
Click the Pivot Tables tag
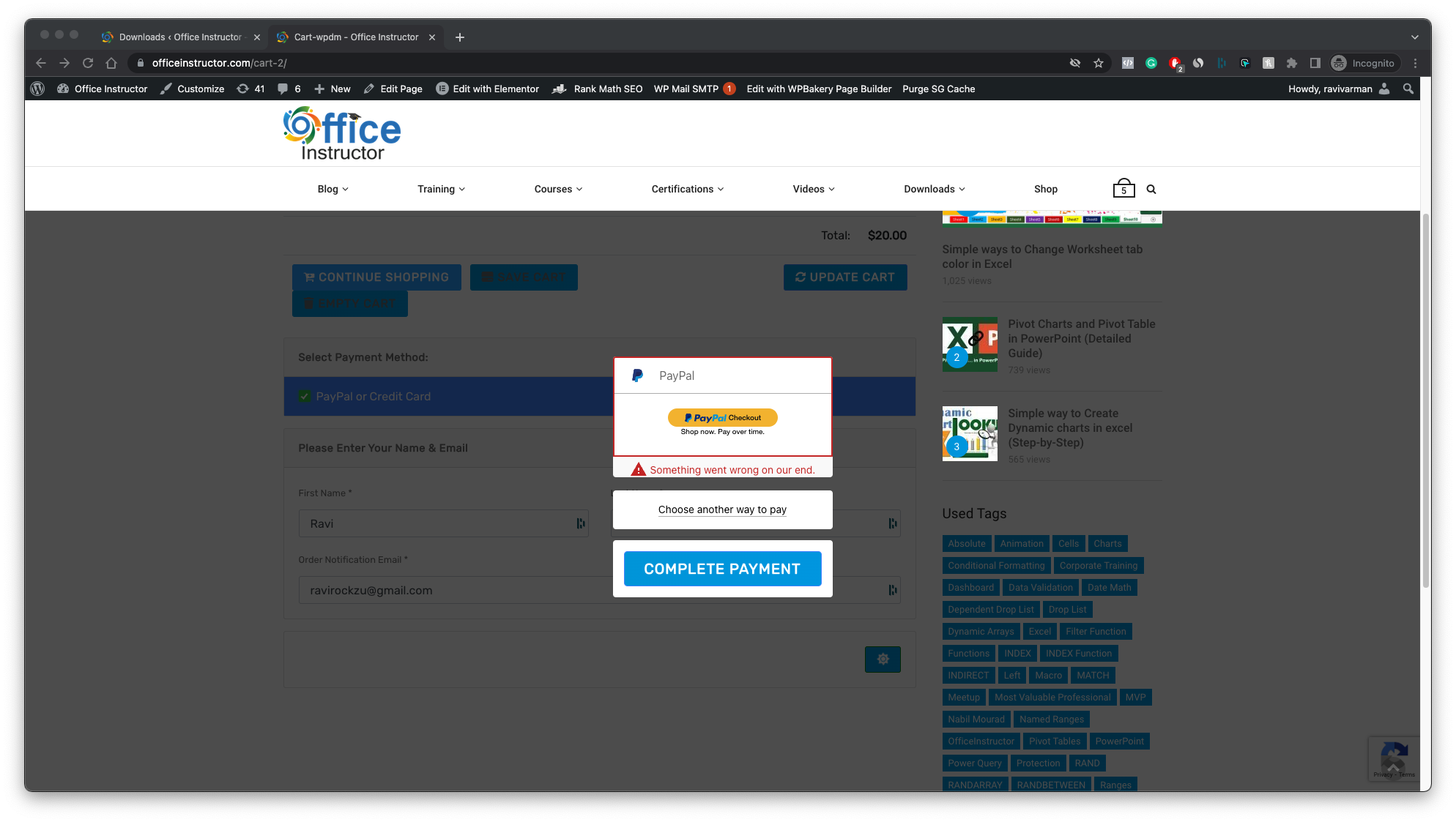point(1055,741)
